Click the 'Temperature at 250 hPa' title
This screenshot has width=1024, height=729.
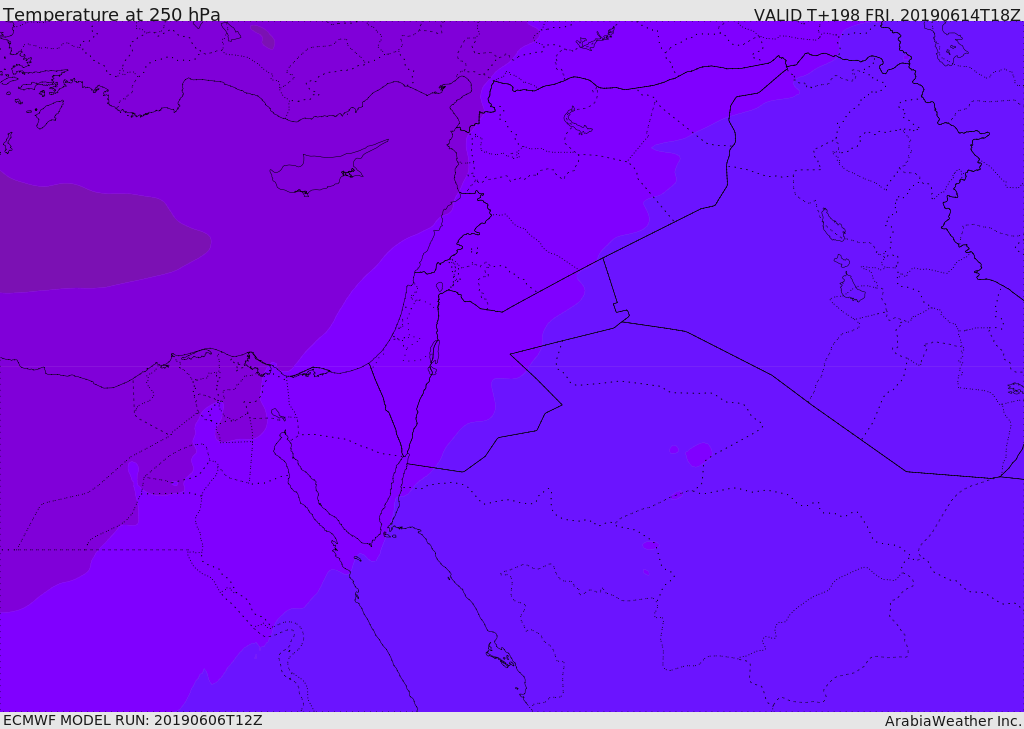point(112,14)
